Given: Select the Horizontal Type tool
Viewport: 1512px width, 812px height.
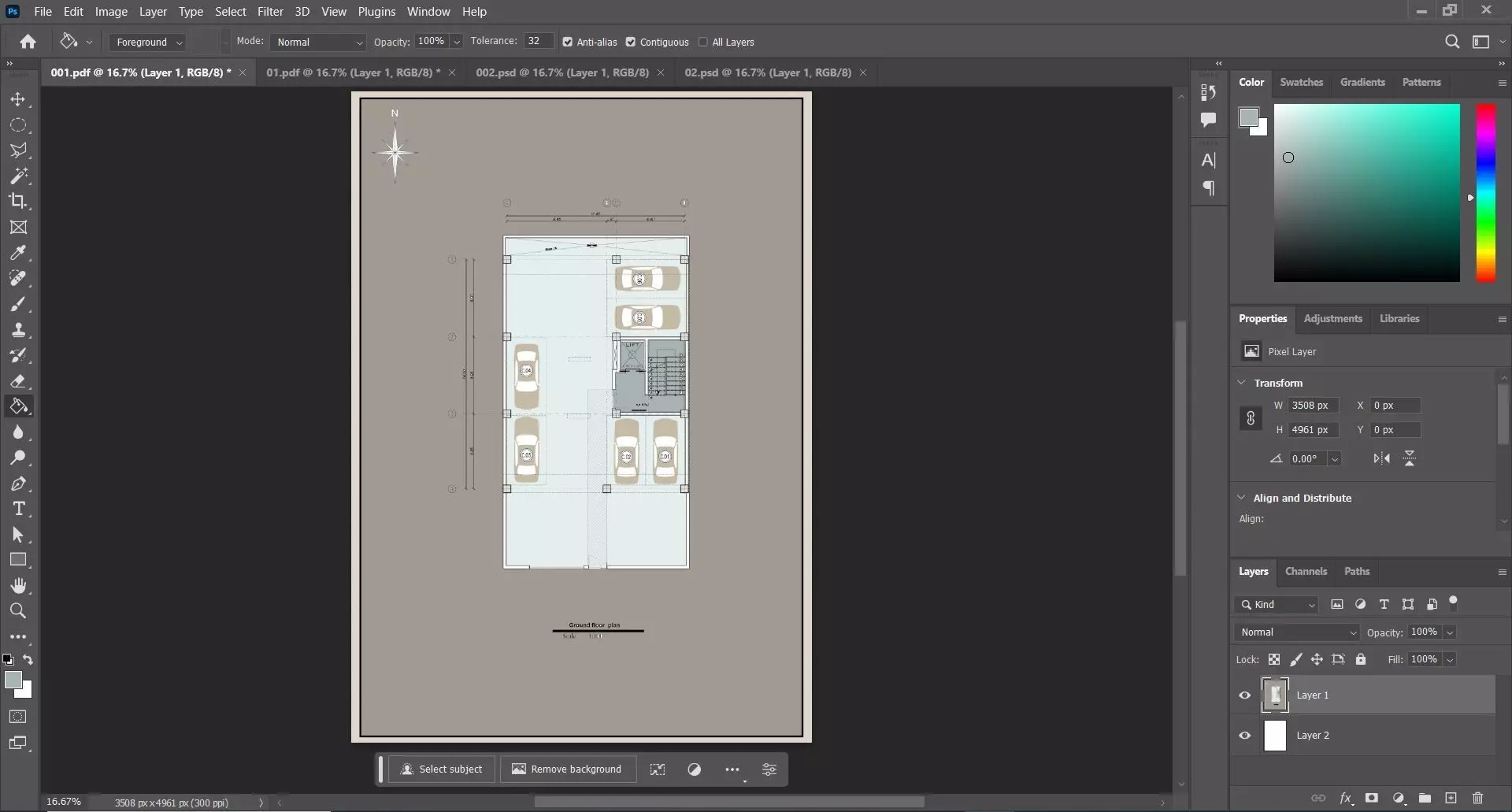Looking at the screenshot, I should 18,509.
